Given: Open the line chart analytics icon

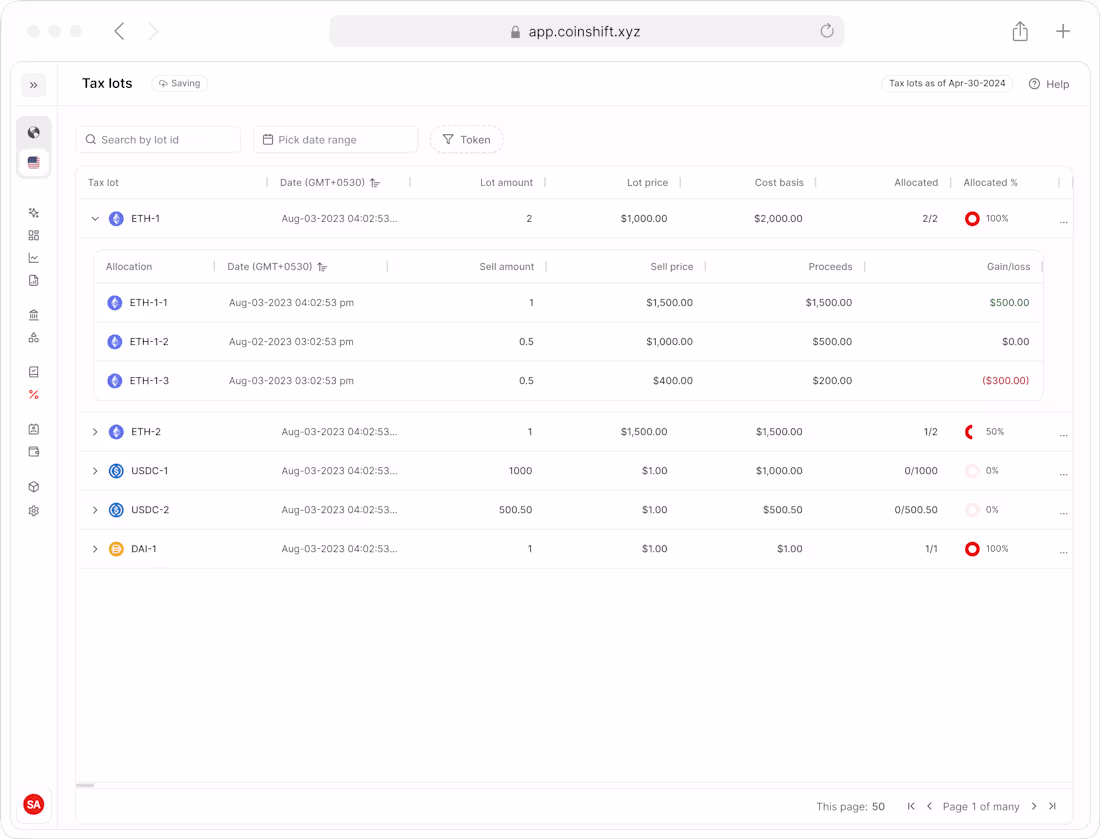Looking at the screenshot, I should pyautogui.click(x=34, y=257).
